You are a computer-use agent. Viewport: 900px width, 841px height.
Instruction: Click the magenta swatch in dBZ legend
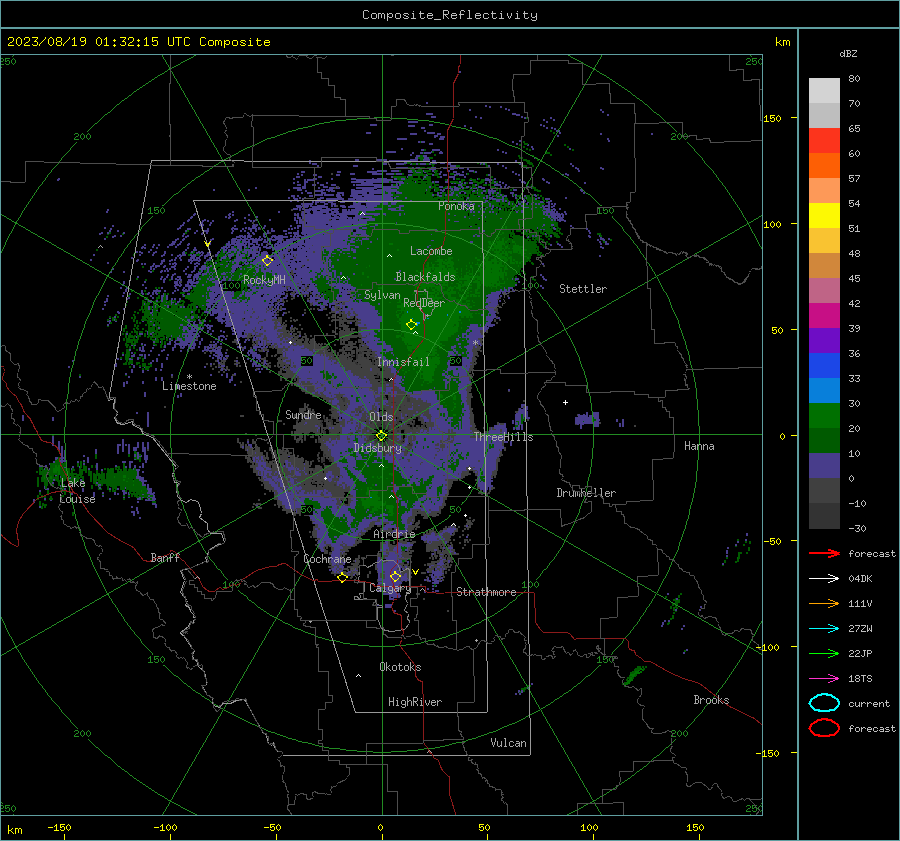(x=824, y=316)
